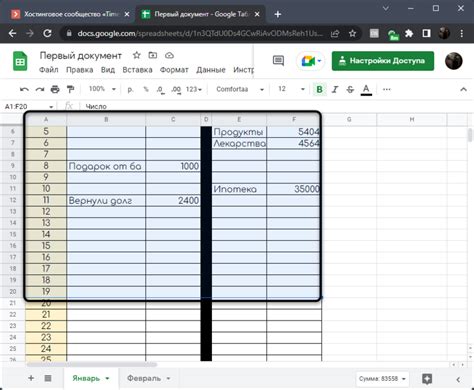Click the Print icon
This screenshot has width=474, height=390.
[x=55, y=89]
